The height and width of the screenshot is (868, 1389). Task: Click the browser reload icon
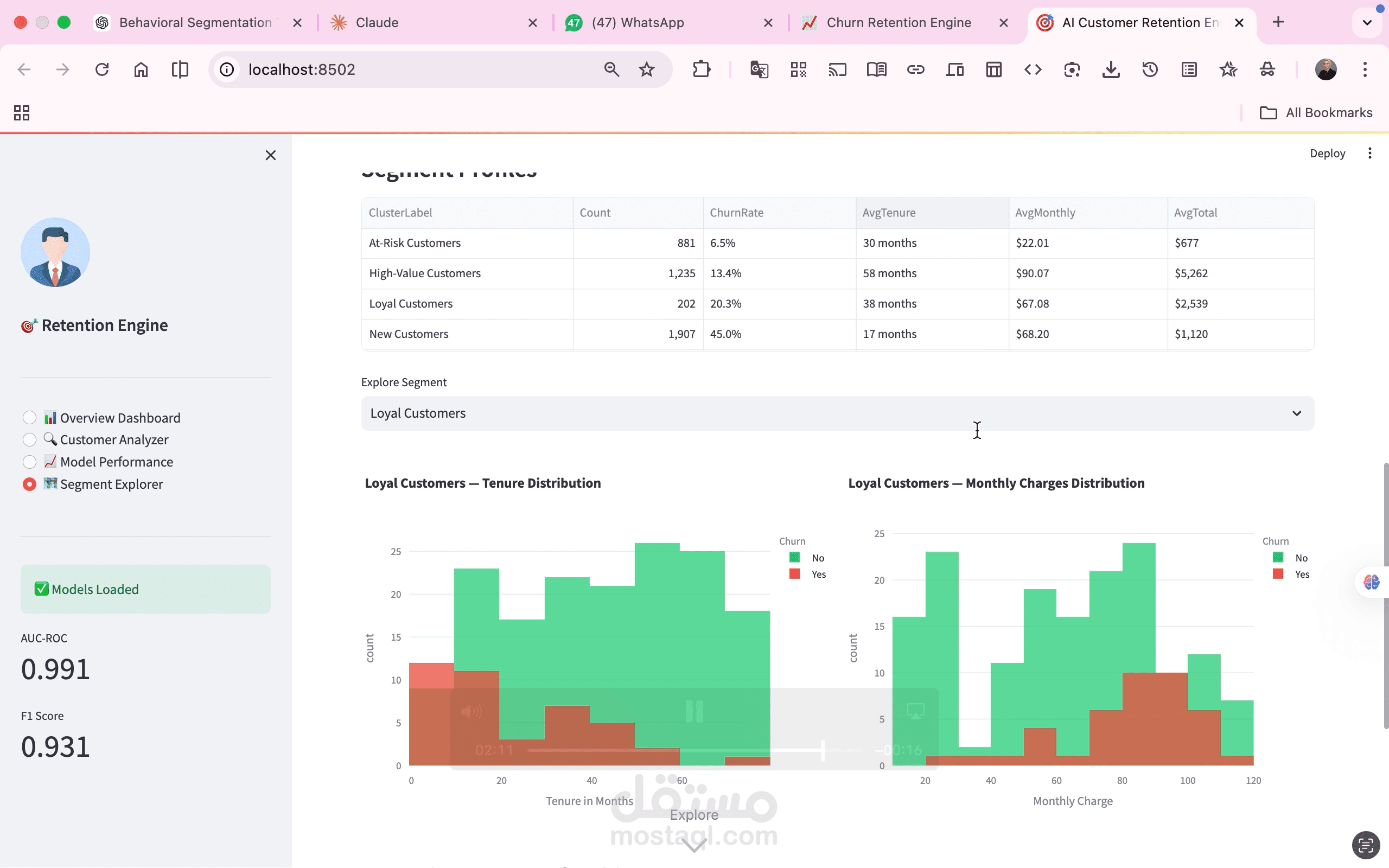point(101,69)
